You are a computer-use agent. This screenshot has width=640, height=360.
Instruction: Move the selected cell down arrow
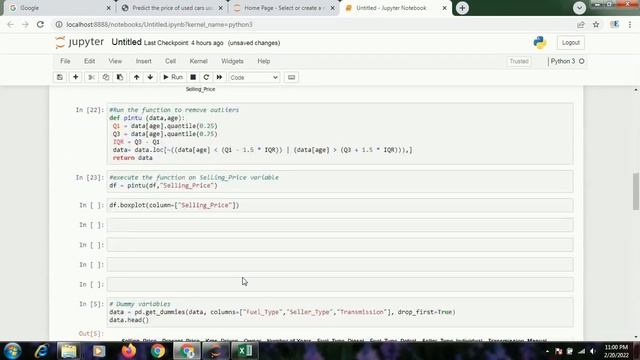150,77
